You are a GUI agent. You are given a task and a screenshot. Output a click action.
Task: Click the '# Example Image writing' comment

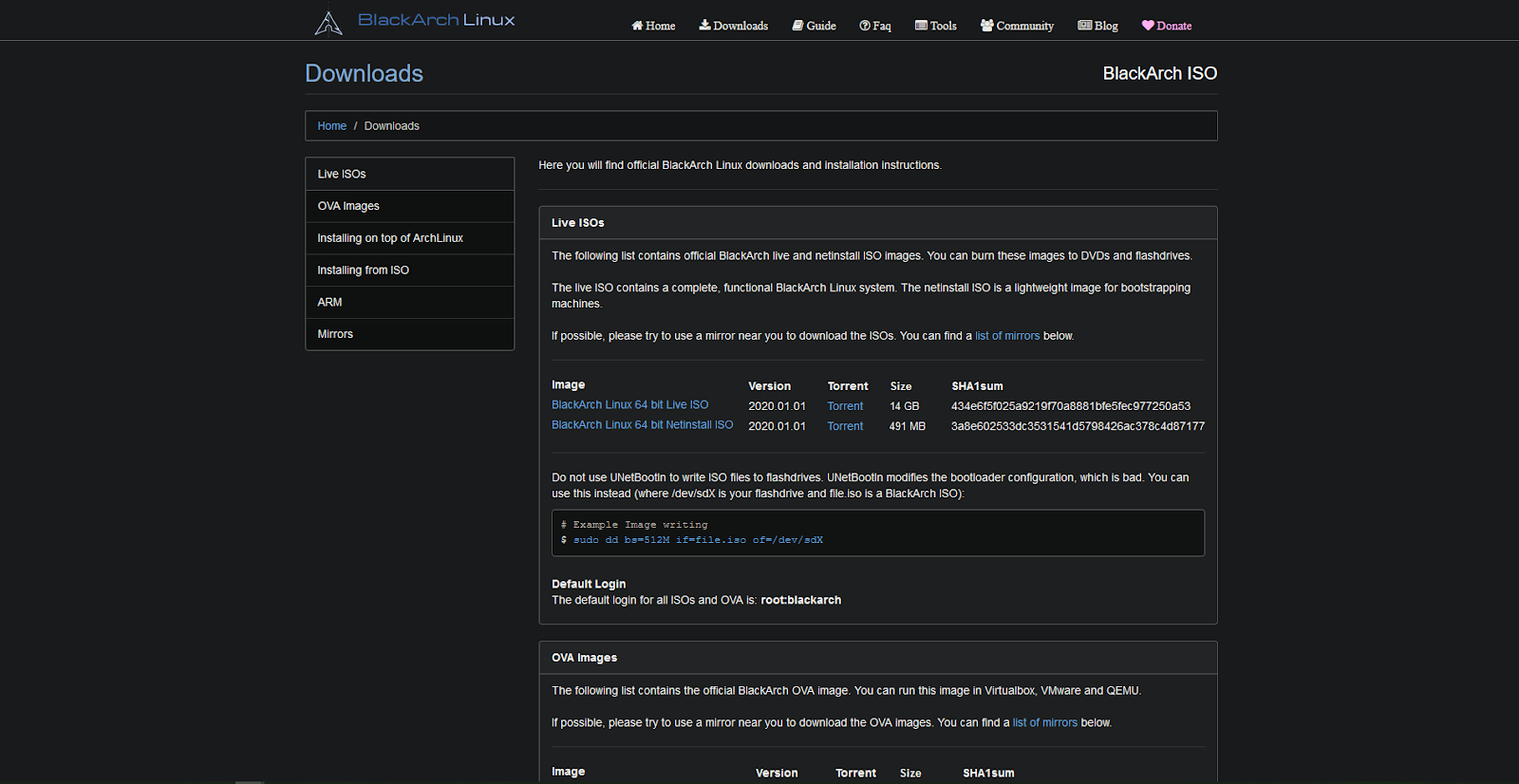click(x=634, y=525)
